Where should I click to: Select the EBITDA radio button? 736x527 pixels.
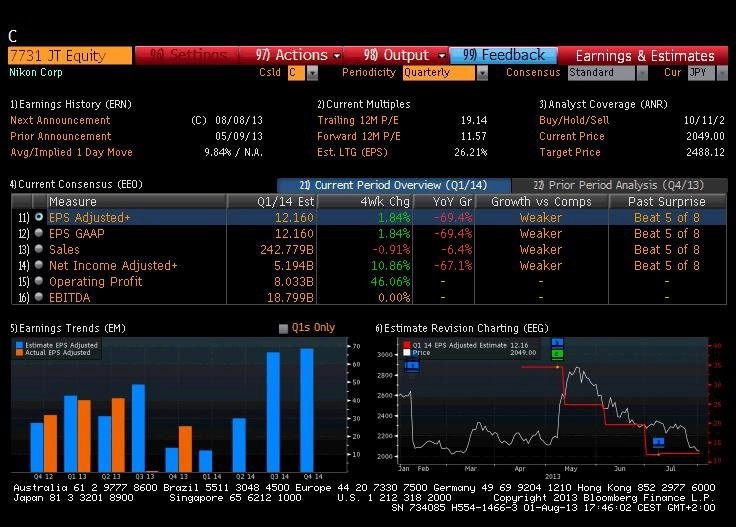[x=39, y=297]
